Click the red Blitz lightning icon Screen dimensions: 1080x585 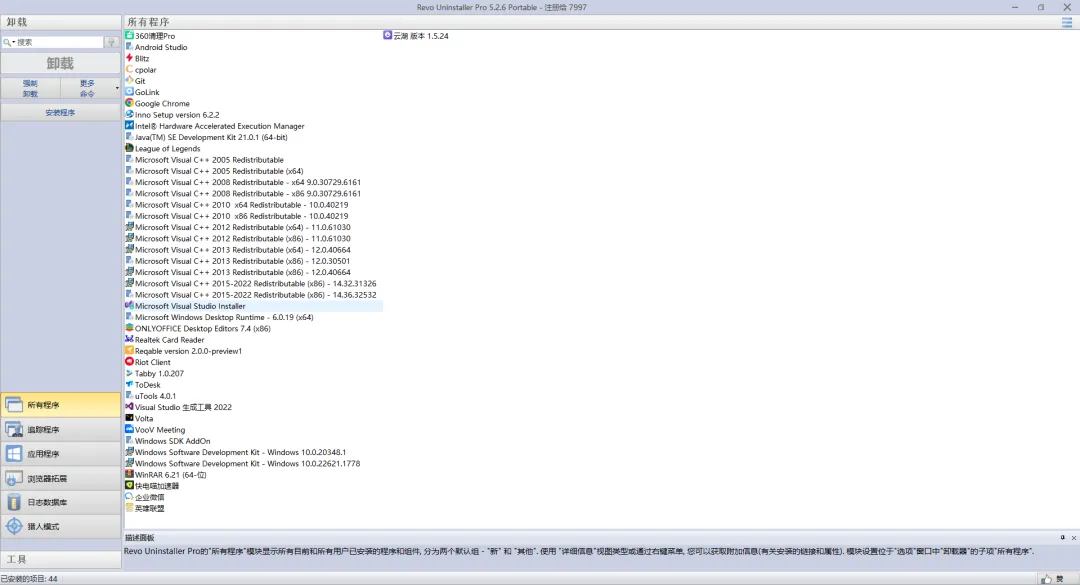(129, 58)
